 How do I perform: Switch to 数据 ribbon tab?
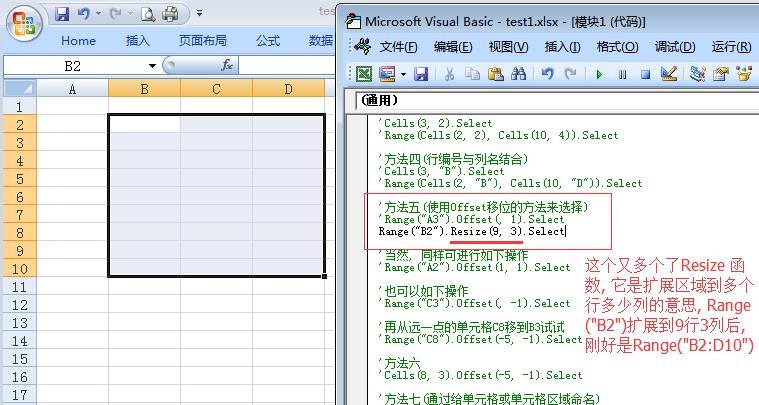click(320, 41)
